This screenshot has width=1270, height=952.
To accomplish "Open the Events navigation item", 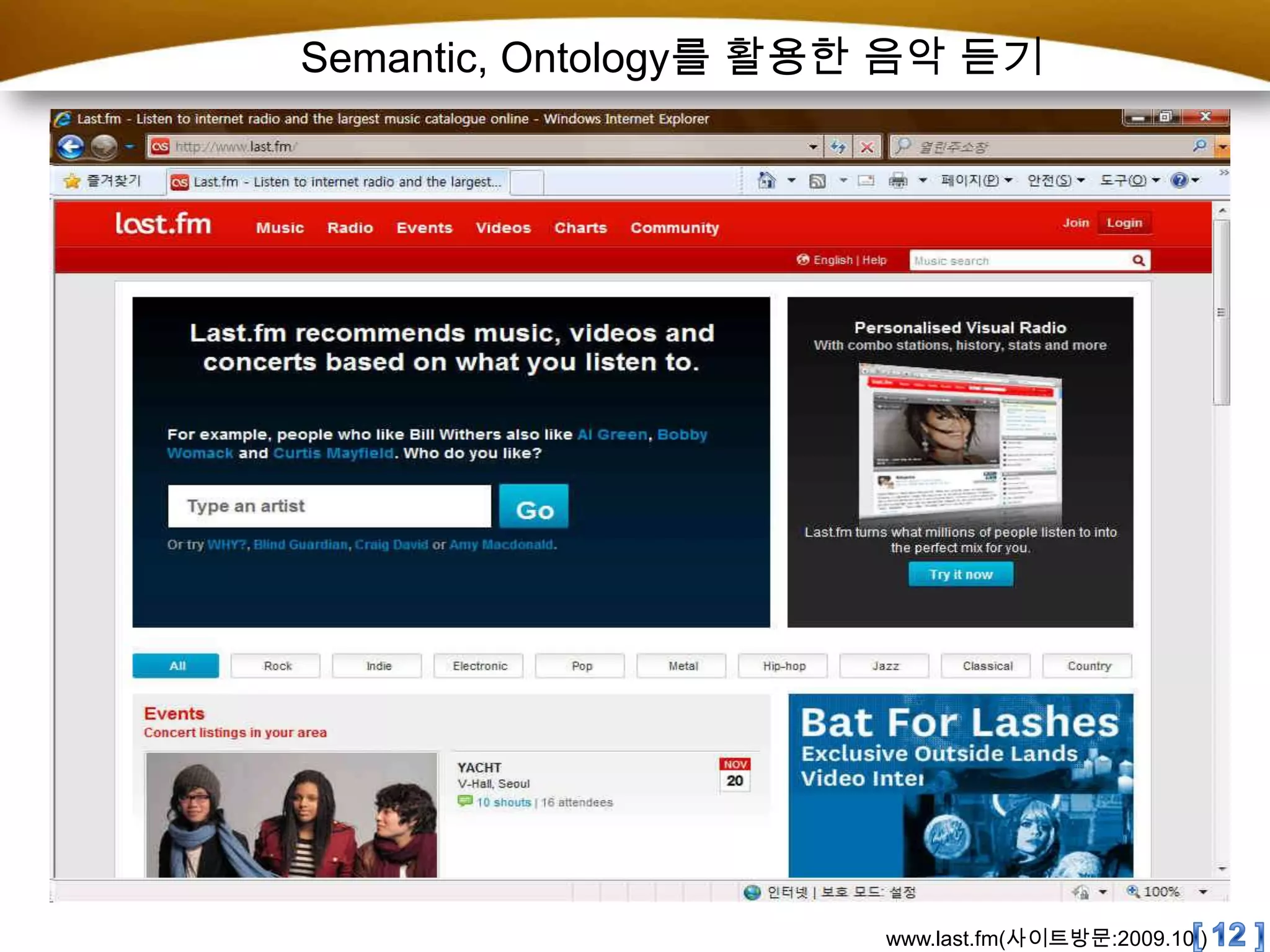I will point(424,228).
